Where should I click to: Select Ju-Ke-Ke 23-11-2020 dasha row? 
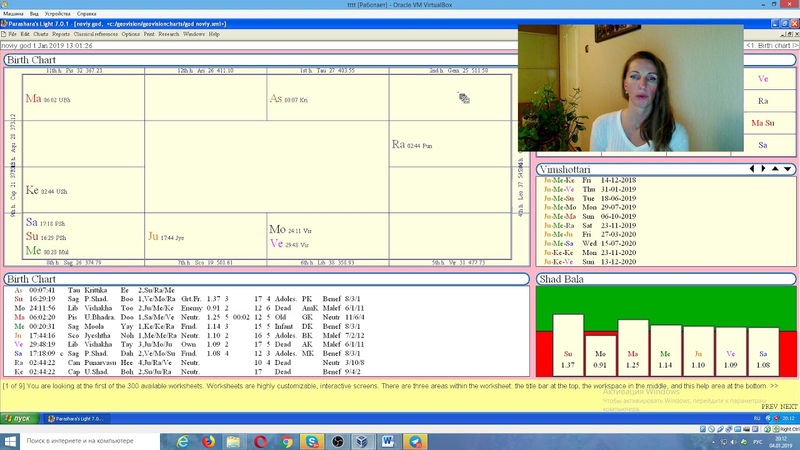590,253
